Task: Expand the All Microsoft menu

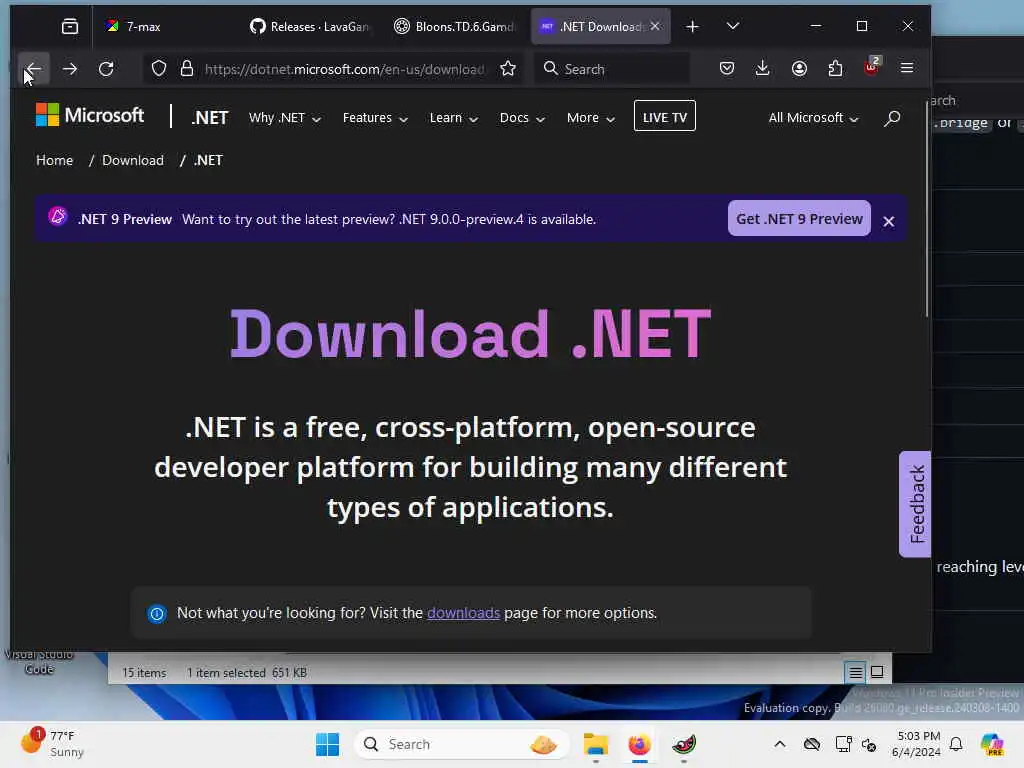Action: pos(813,118)
